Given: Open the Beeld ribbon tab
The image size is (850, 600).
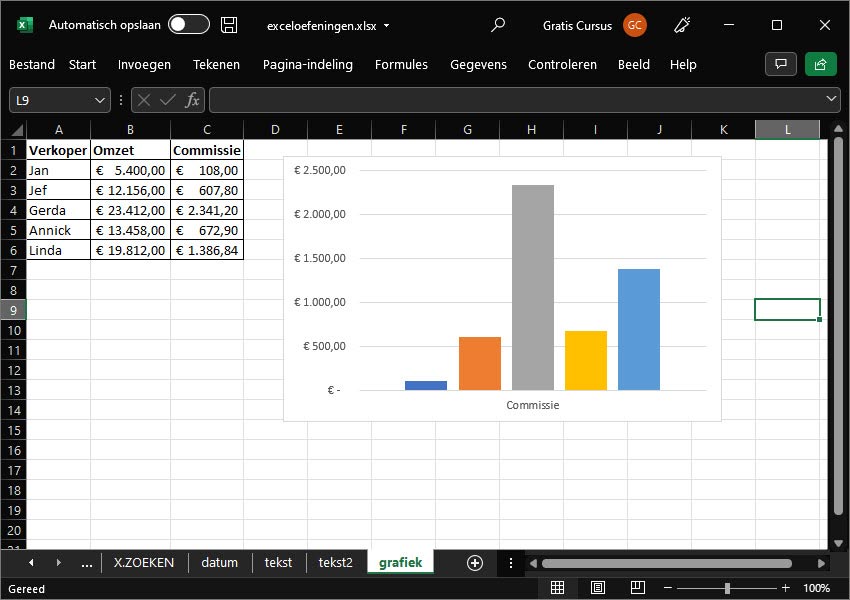Looking at the screenshot, I should [x=634, y=64].
